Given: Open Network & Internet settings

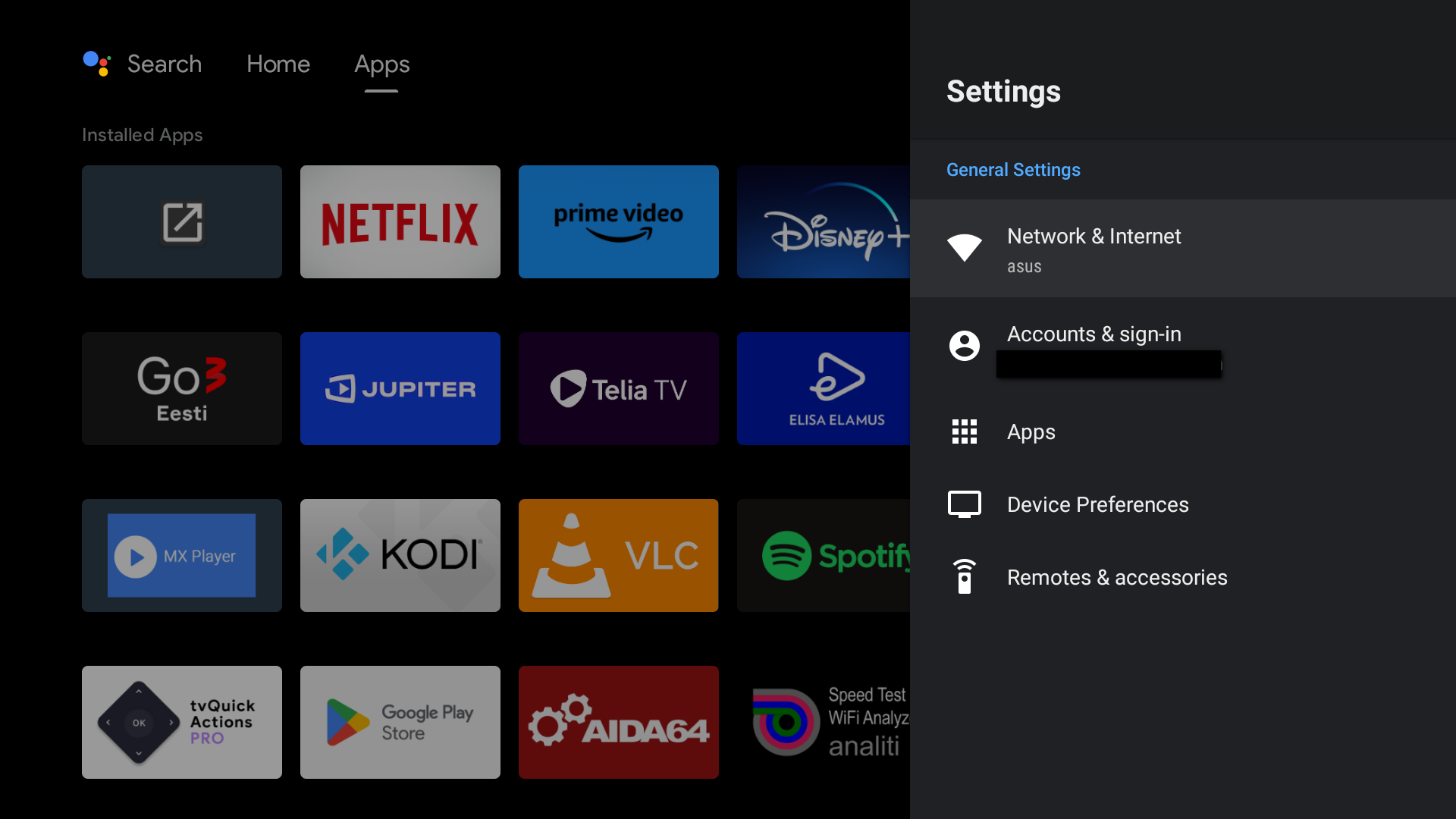Looking at the screenshot, I should 1183,248.
